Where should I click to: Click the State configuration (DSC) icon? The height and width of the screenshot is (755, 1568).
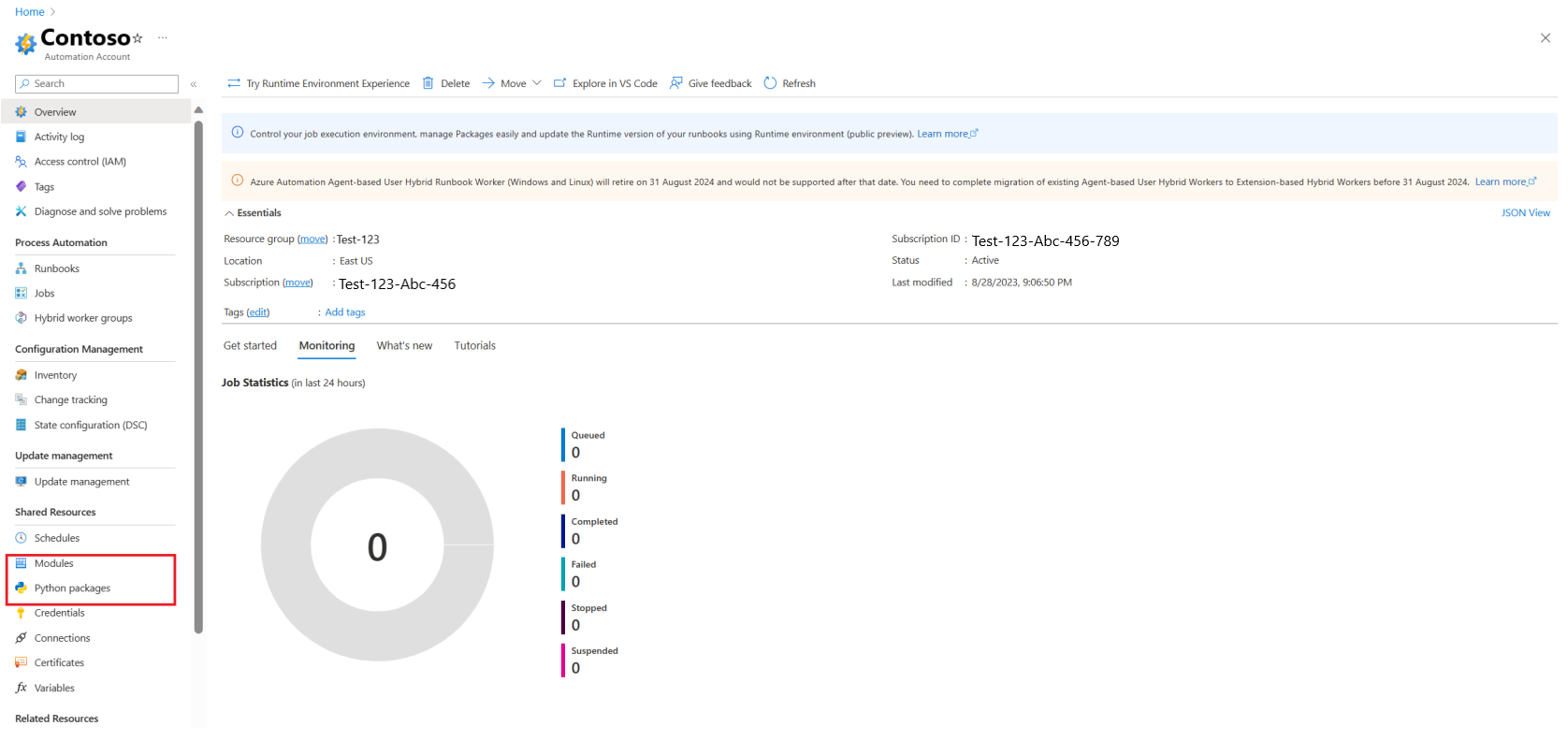22,425
